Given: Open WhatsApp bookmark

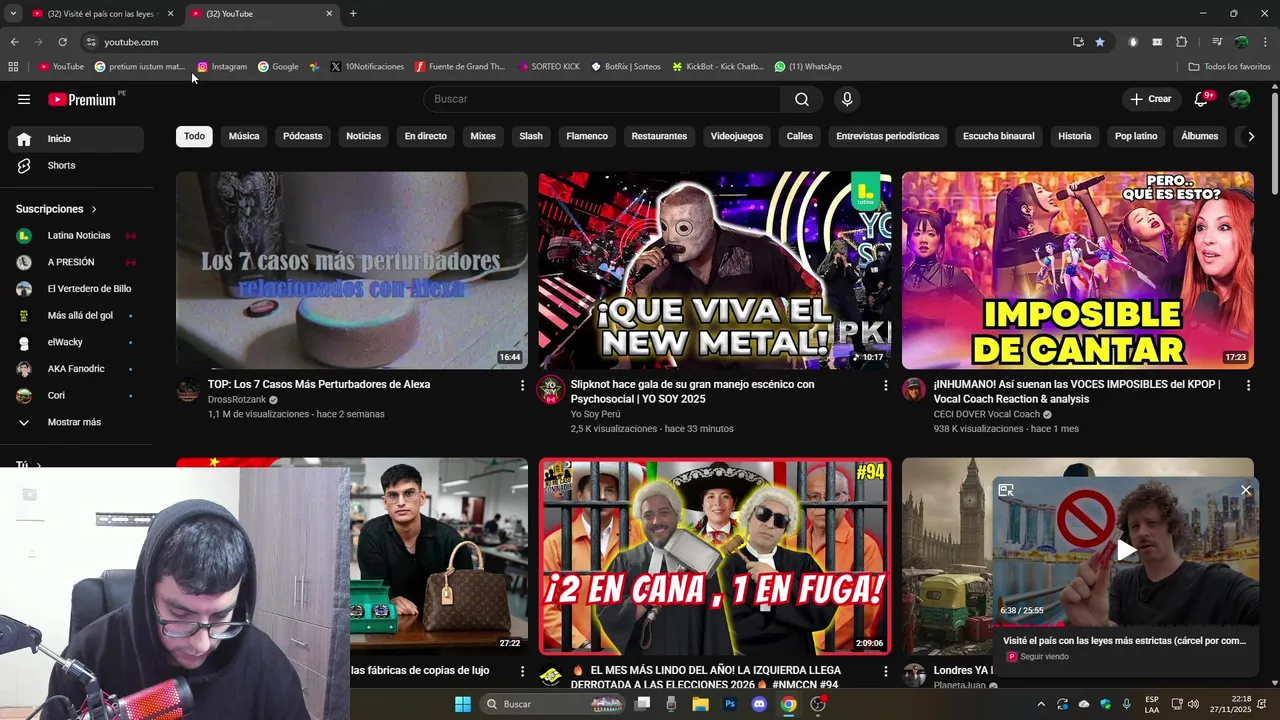Looking at the screenshot, I should tap(808, 67).
